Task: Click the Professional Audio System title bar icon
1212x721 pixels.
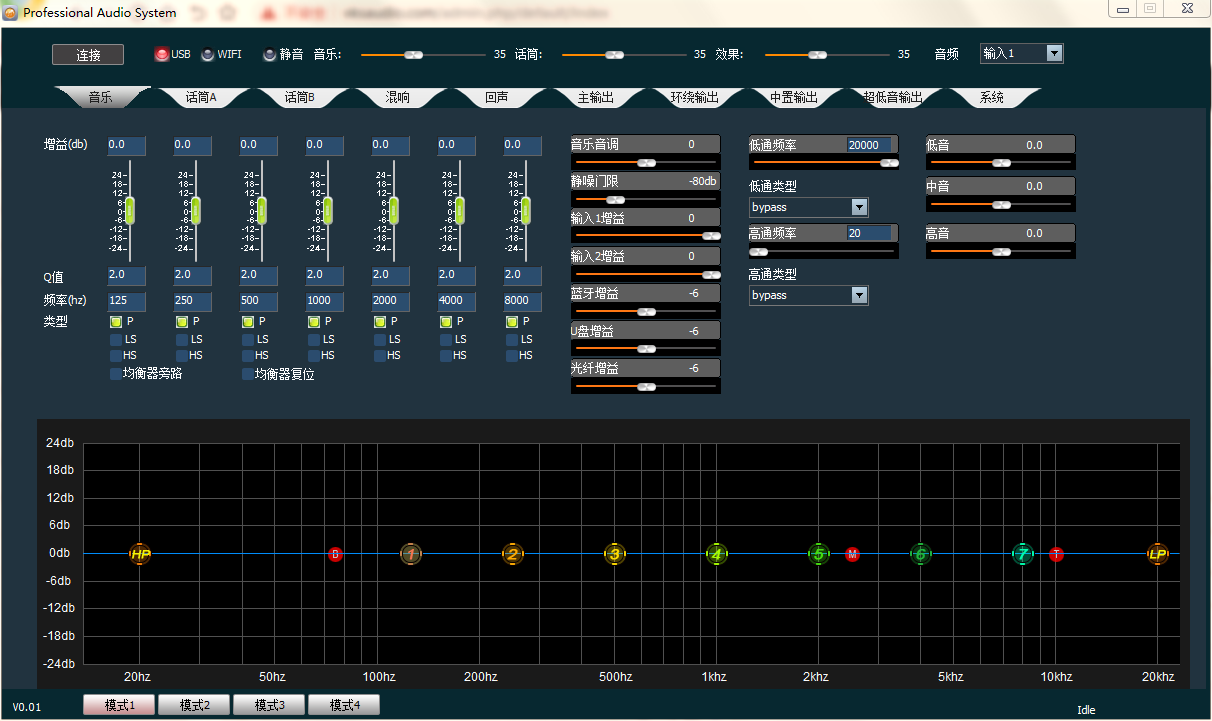Action: pyautogui.click(x=10, y=13)
